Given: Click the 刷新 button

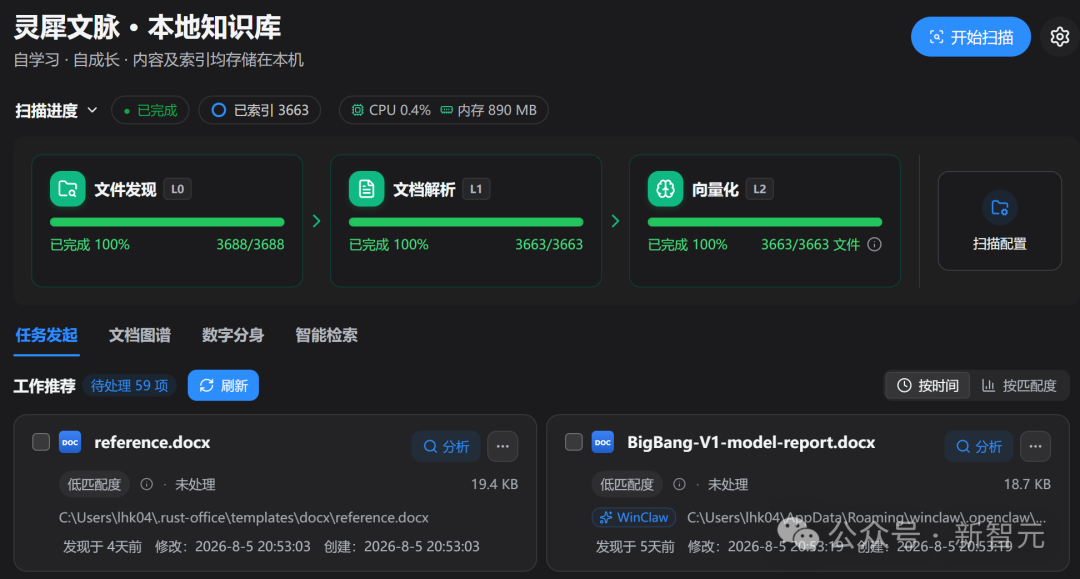Looking at the screenshot, I should pyautogui.click(x=223, y=386).
